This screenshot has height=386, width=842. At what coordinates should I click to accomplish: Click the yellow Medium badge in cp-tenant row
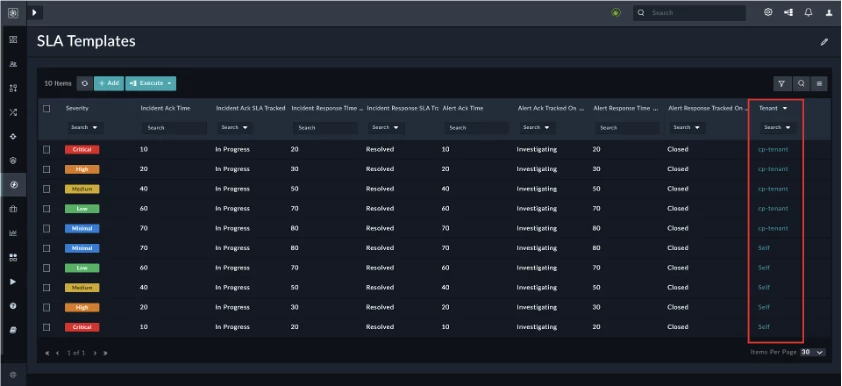[x=82, y=189]
